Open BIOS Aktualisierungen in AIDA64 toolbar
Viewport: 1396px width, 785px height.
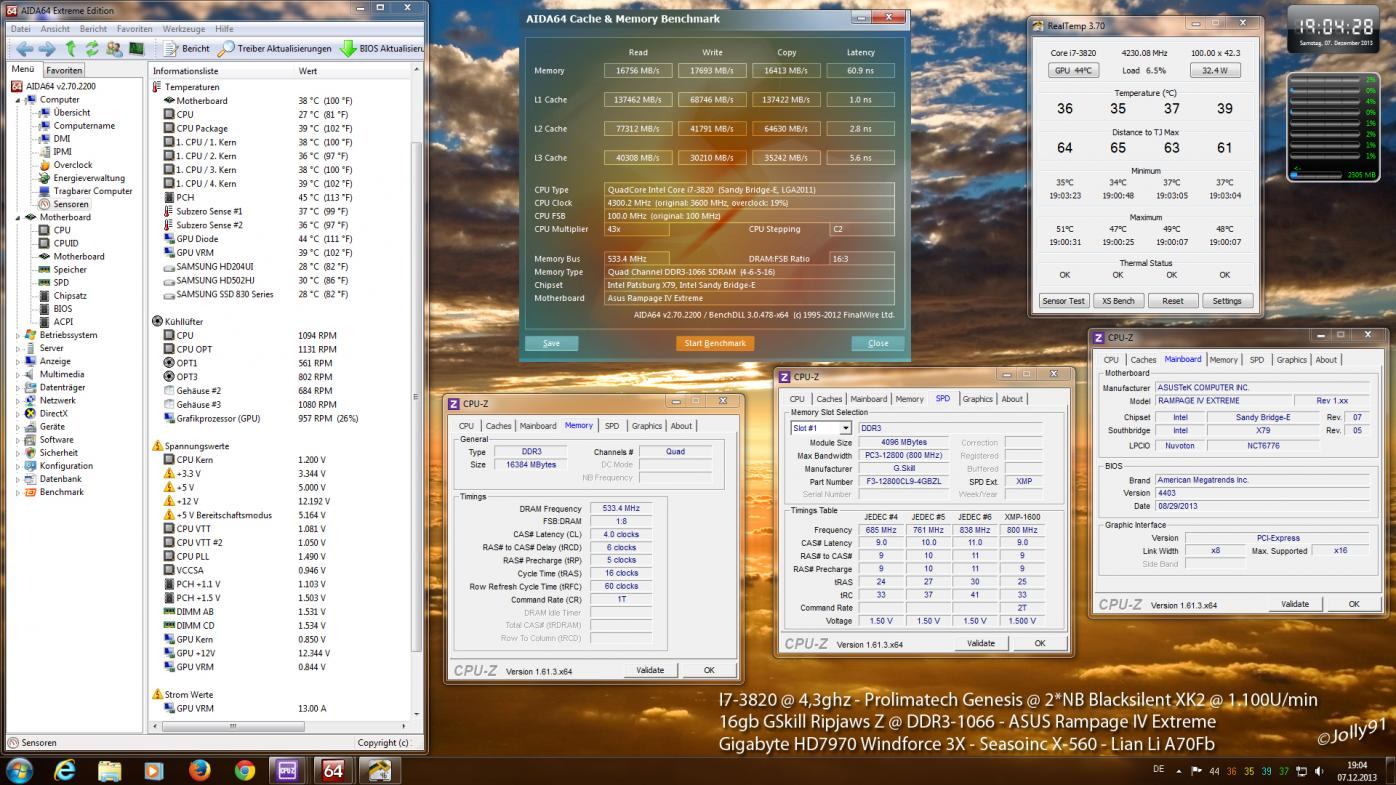[383, 48]
